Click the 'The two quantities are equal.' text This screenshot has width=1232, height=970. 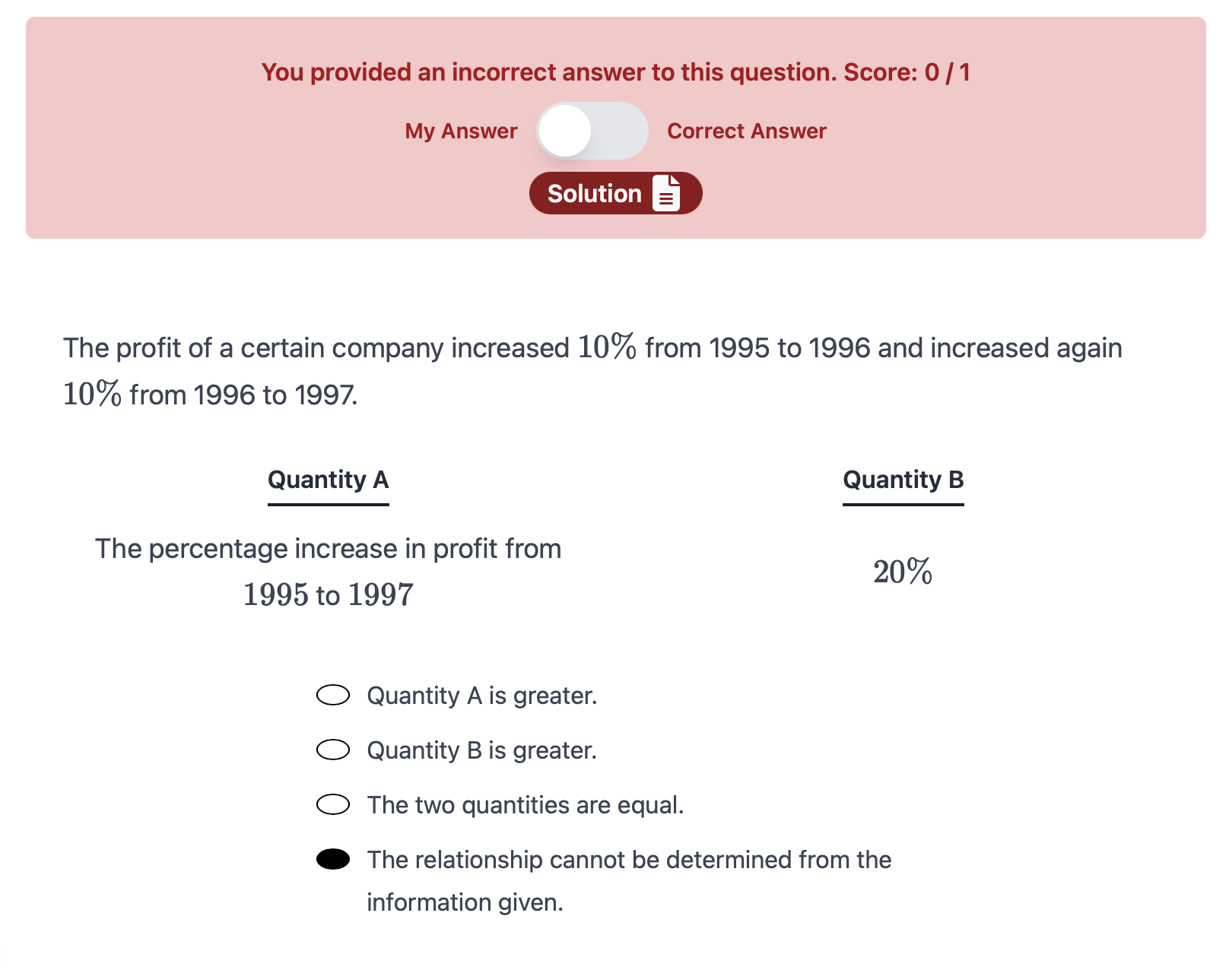[525, 805]
